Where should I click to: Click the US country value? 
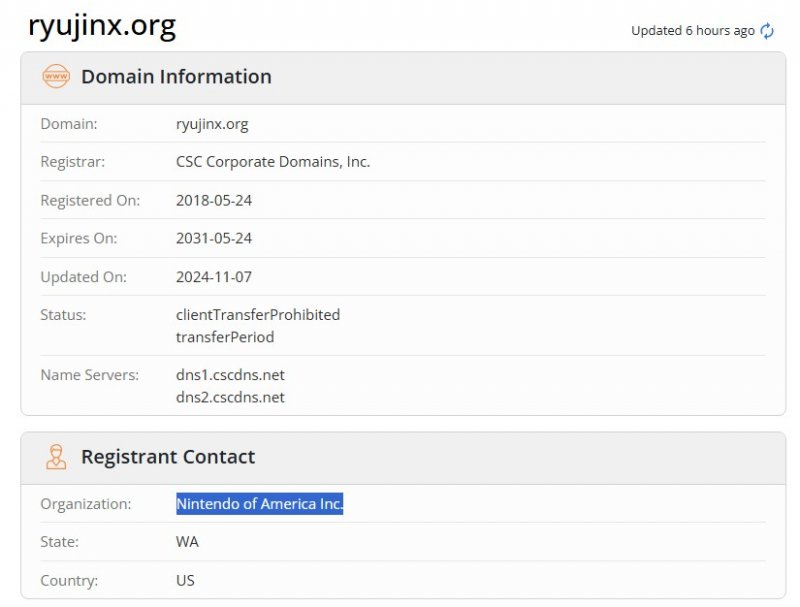(x=185, y=580)
